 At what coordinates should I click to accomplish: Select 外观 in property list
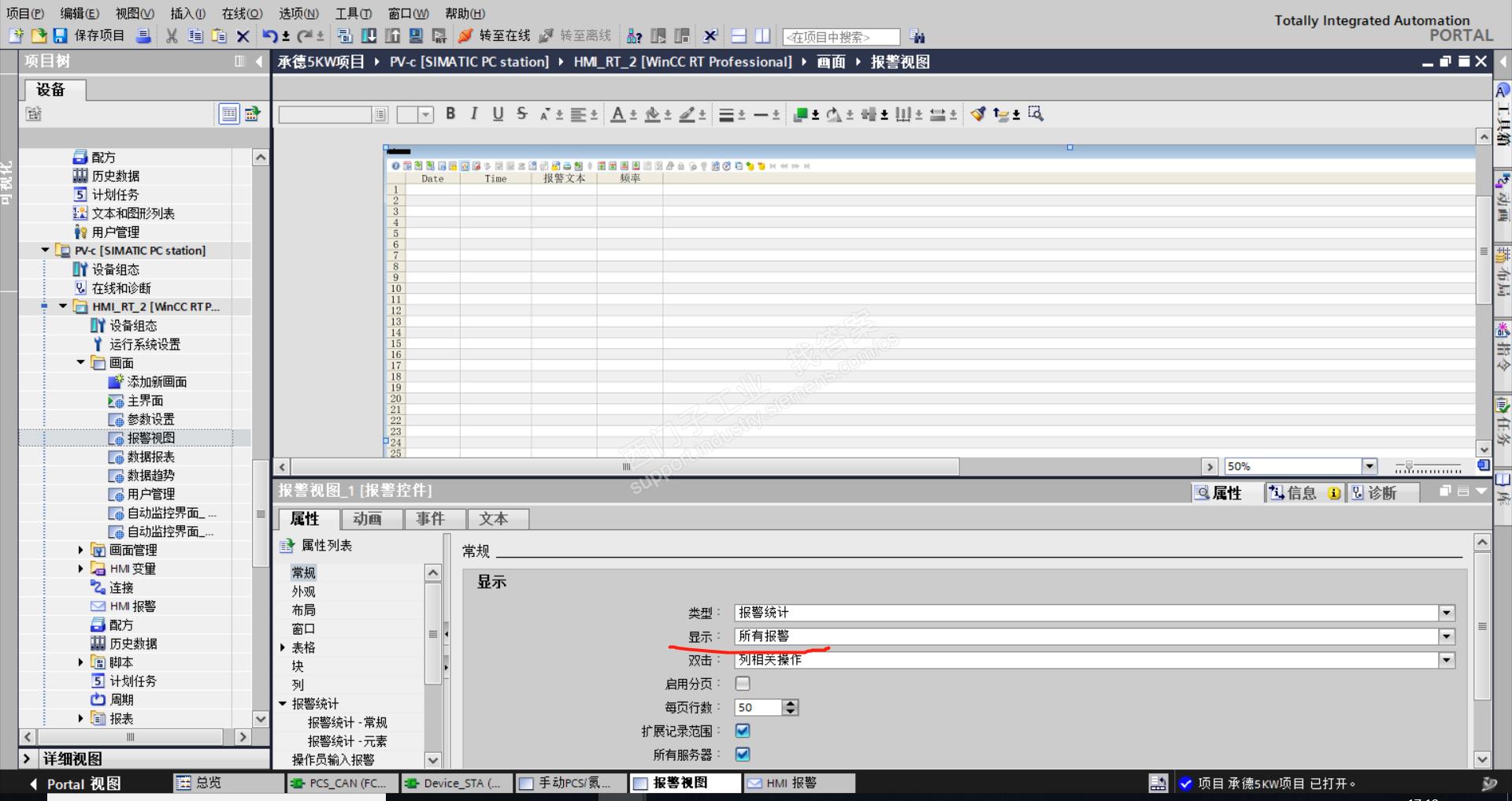pos(303,591)
